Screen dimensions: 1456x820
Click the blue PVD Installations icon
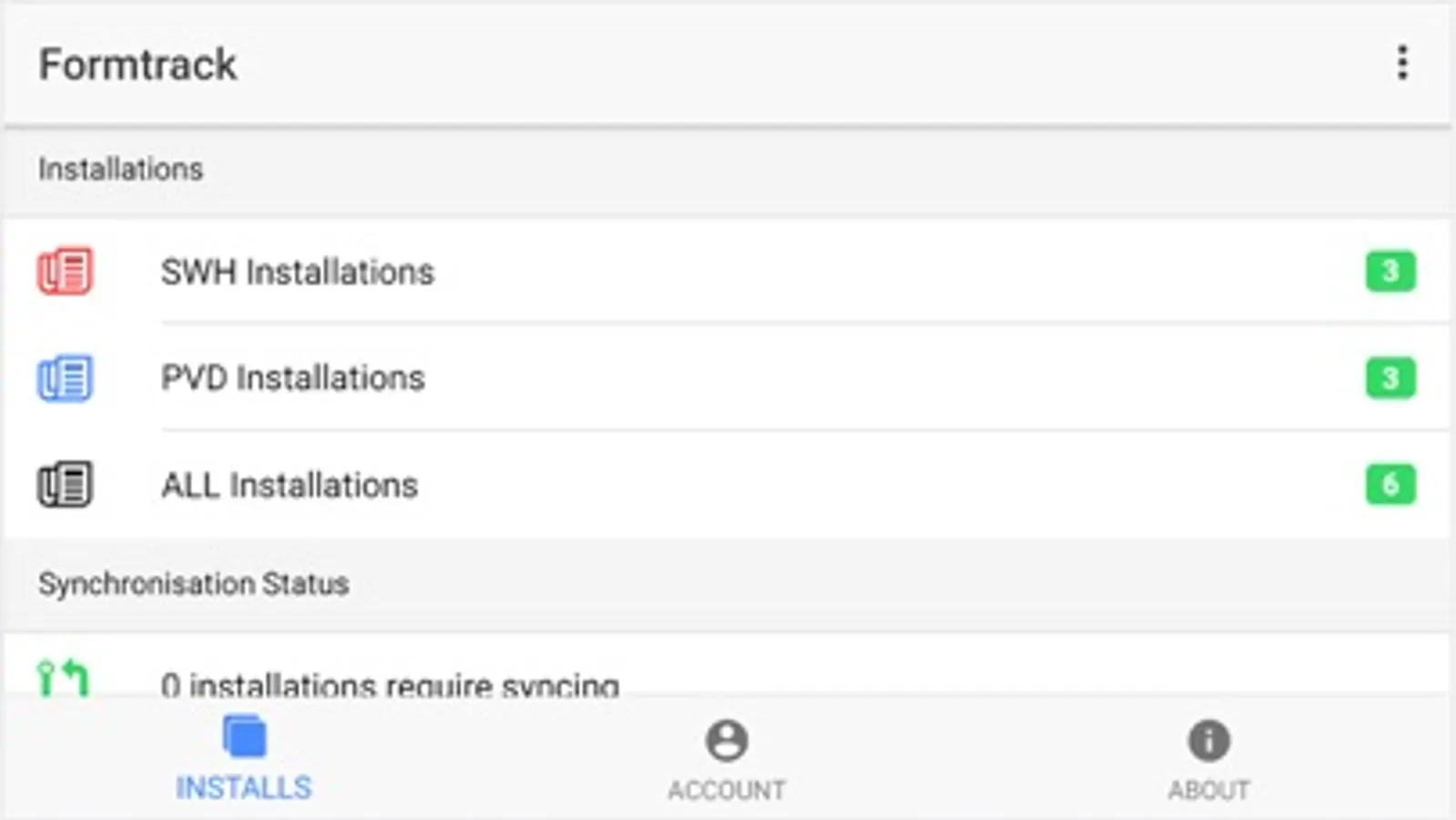pos(65,378)
